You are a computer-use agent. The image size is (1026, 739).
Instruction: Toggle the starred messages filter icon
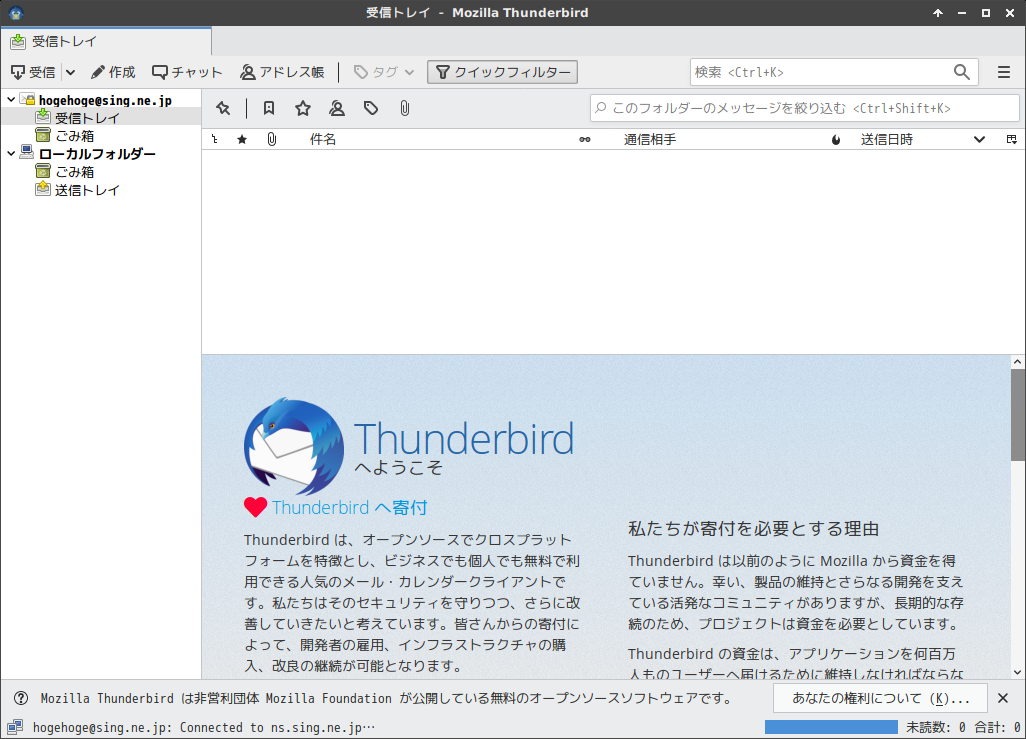[x=303, y=108]
